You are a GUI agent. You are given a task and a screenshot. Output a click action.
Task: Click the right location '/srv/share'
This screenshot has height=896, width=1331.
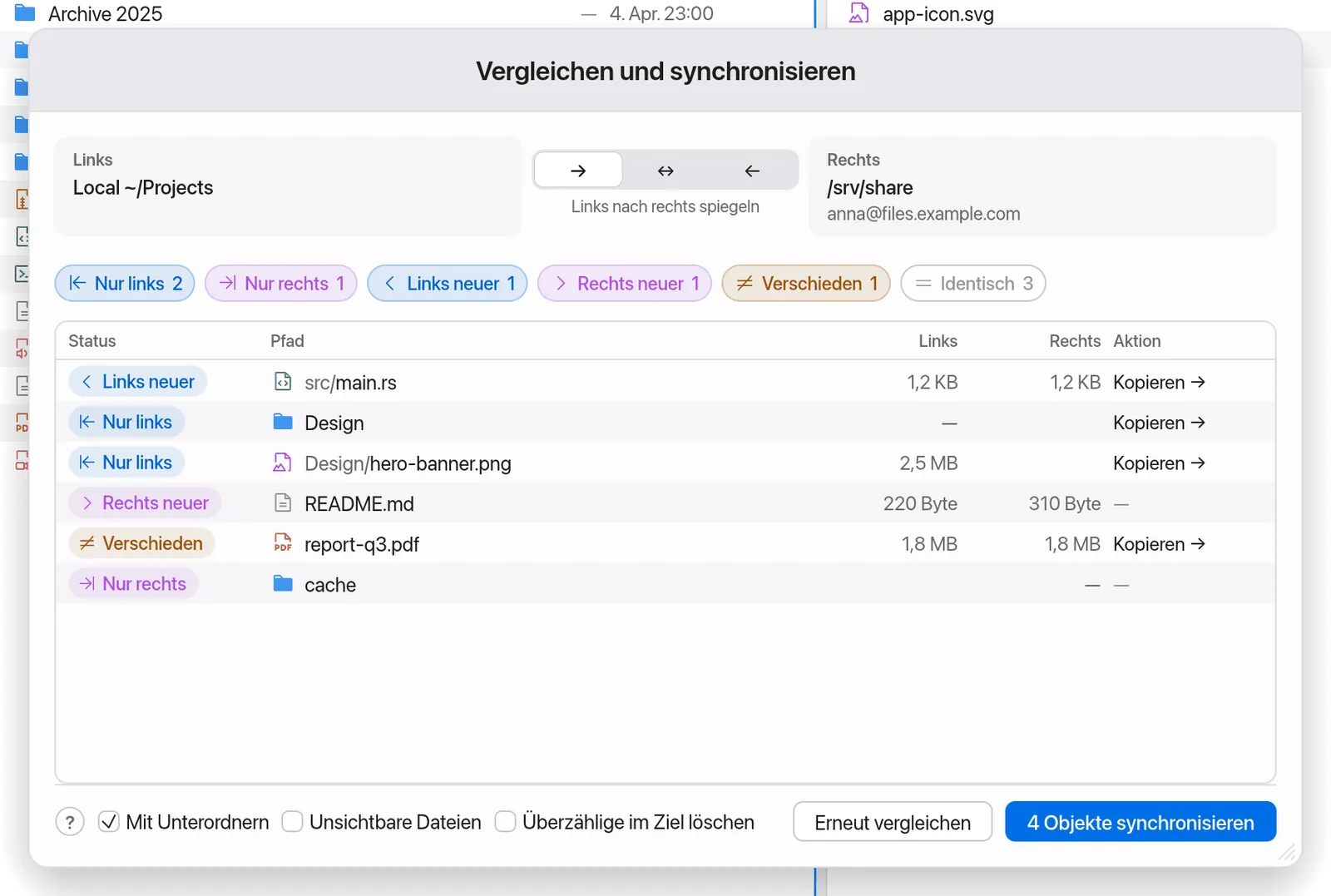click(x=870, y=188)
